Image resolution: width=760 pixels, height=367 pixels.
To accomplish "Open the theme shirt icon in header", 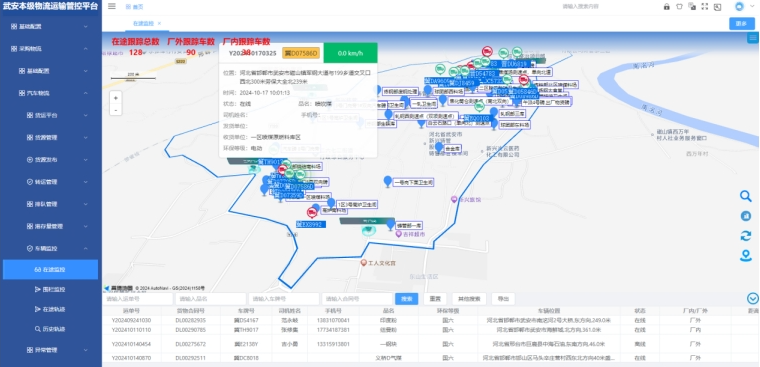I will pos(679,7).
